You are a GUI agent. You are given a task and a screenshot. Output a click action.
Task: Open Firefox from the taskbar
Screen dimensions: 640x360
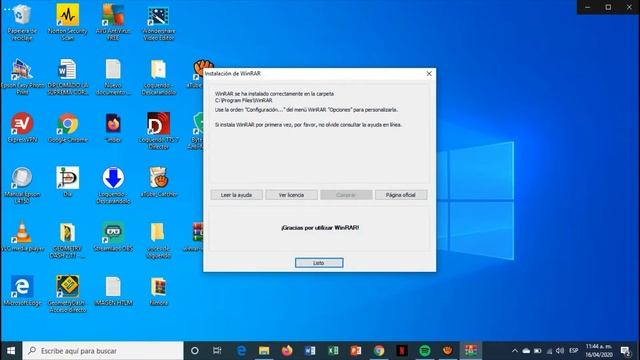click(x=287, y=351)
